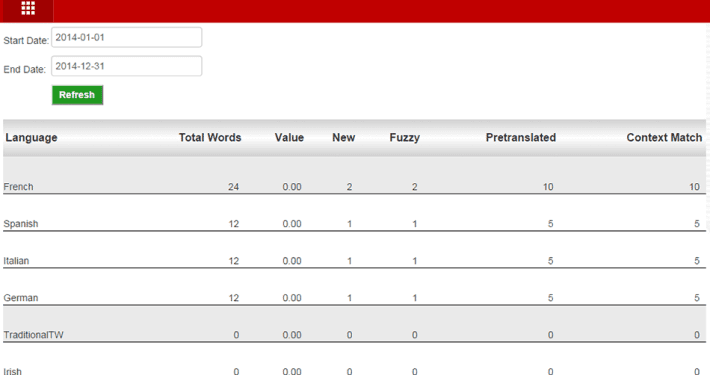Select the German language row label
Image resolution: width=710 pixels, height=375 pixels.
20,298
